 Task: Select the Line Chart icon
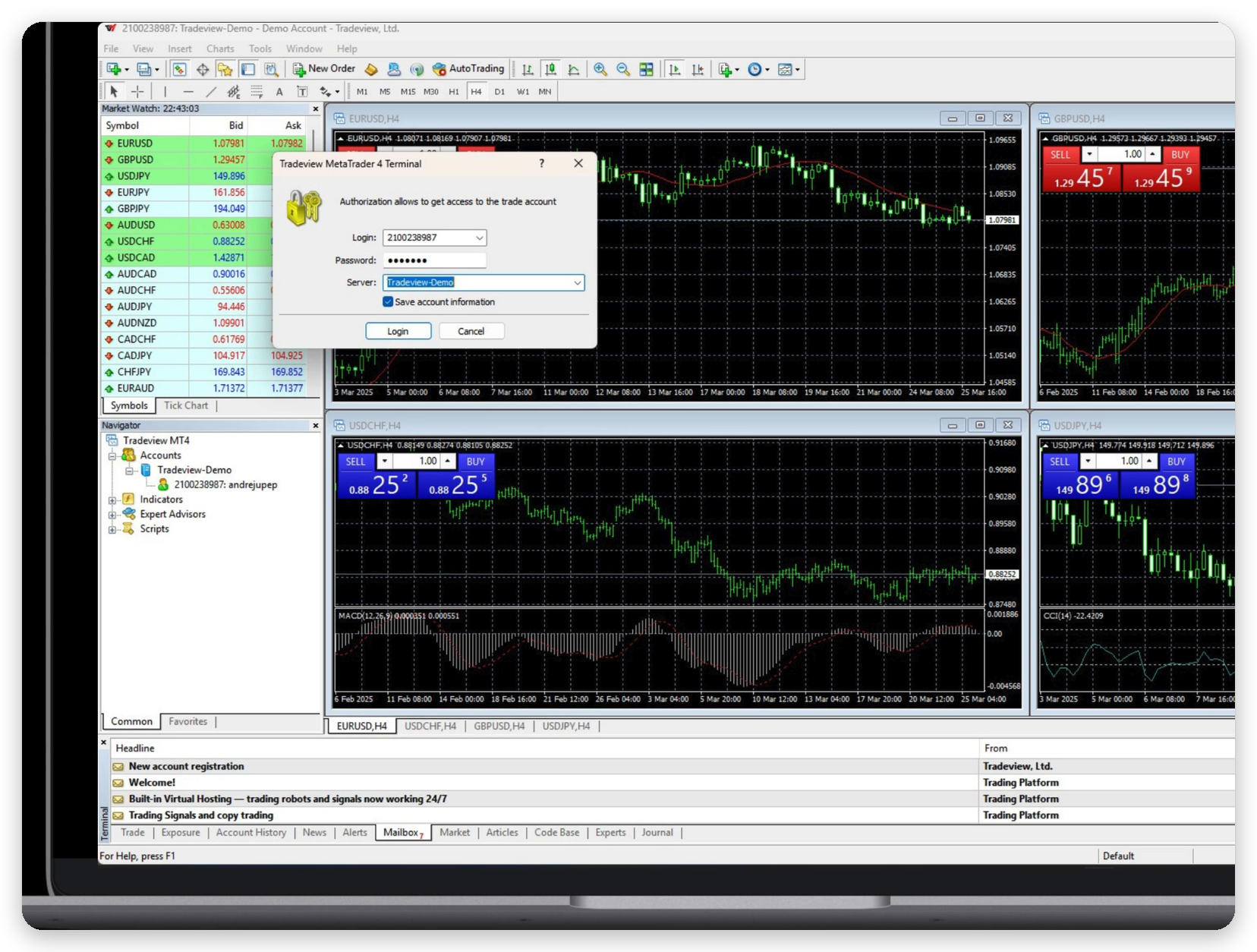(574, 69)
